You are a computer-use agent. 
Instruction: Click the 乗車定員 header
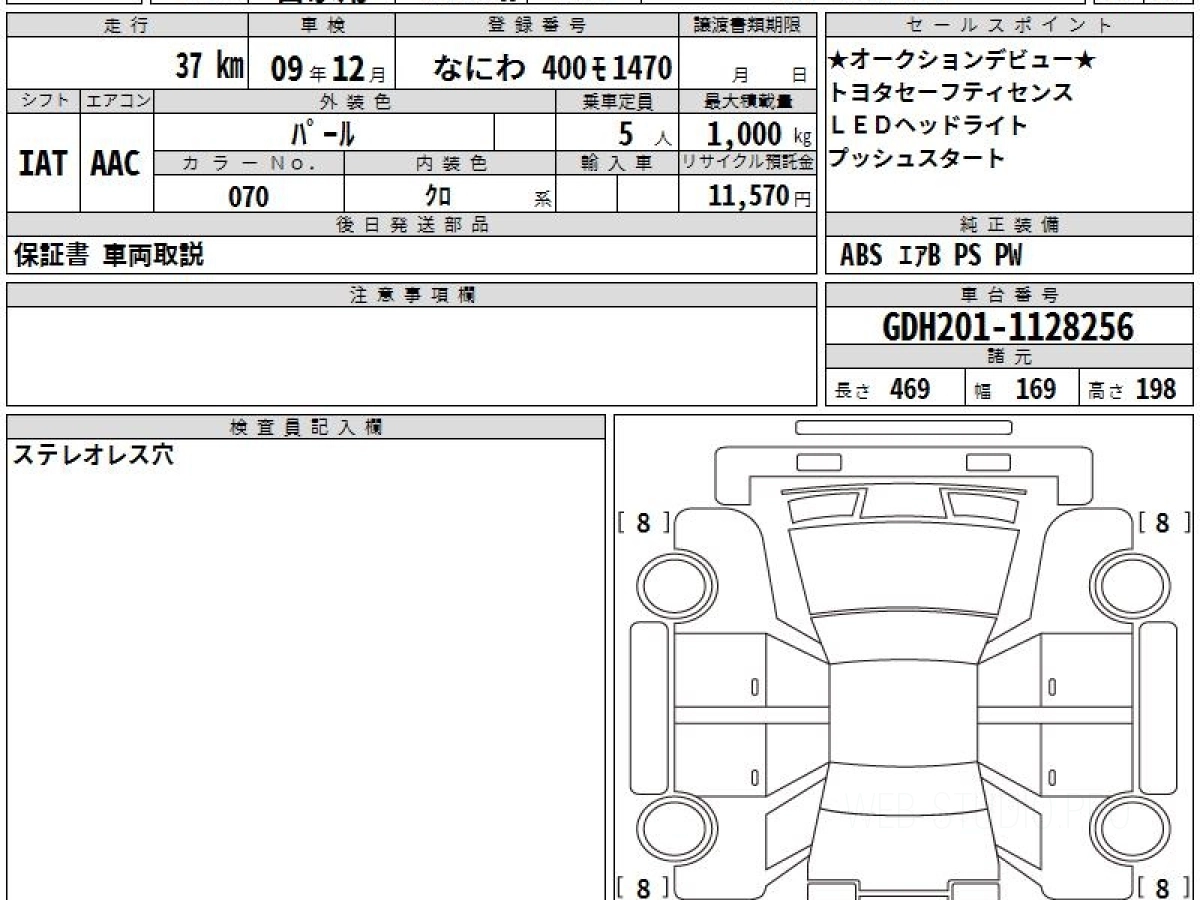click(x=617, y=101)
